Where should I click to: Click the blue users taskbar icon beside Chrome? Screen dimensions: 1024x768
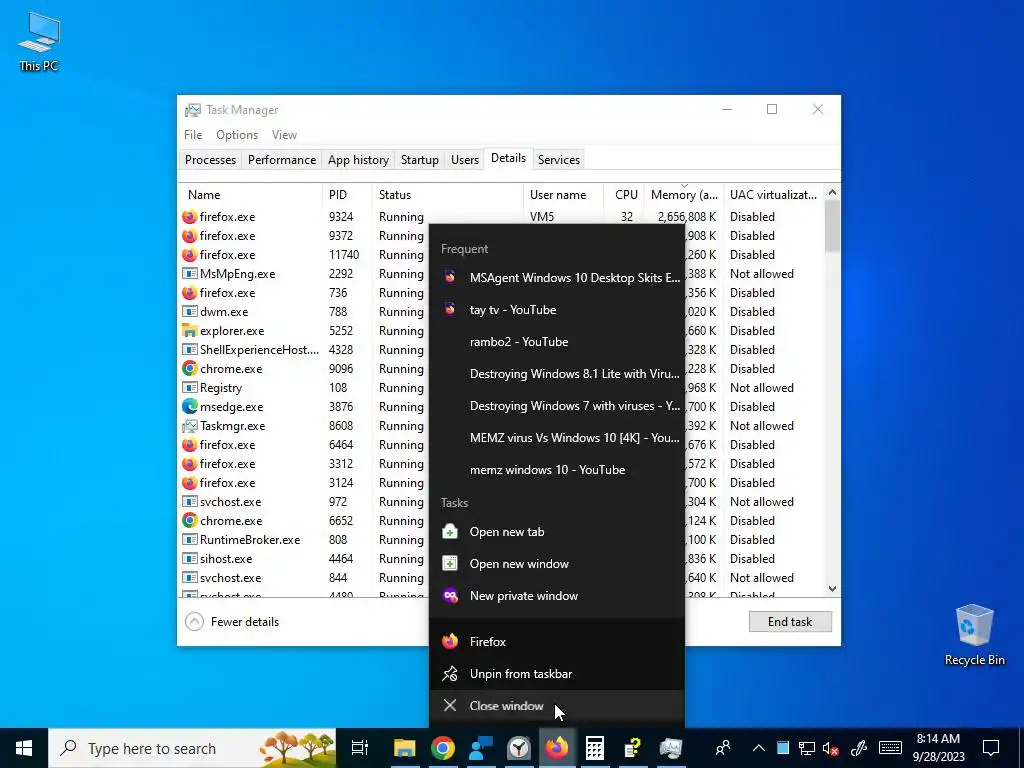(x=480, y=748)
